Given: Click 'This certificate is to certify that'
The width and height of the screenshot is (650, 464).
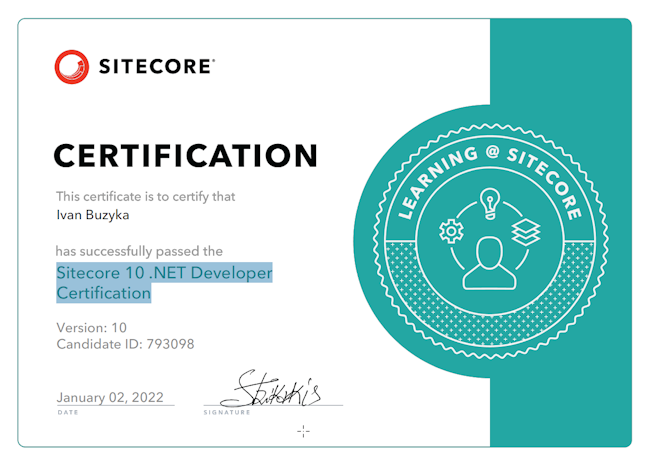Looking at the screenshot, I should coord(146,197).
